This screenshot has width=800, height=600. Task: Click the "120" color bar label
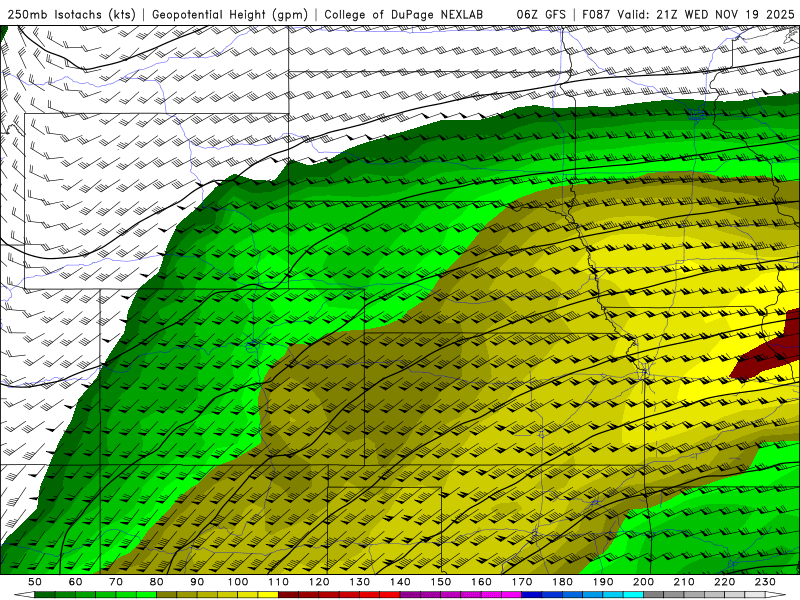click(319, 582)
